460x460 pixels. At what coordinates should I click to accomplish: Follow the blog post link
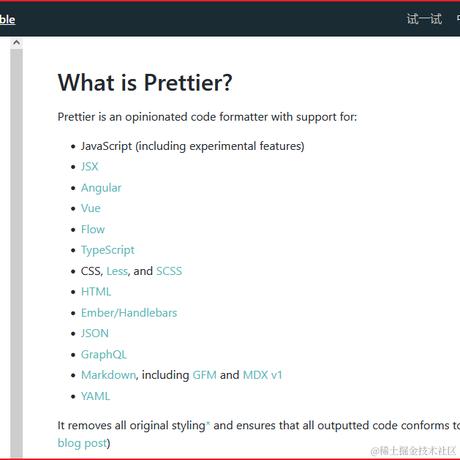[x=82, y=443]
